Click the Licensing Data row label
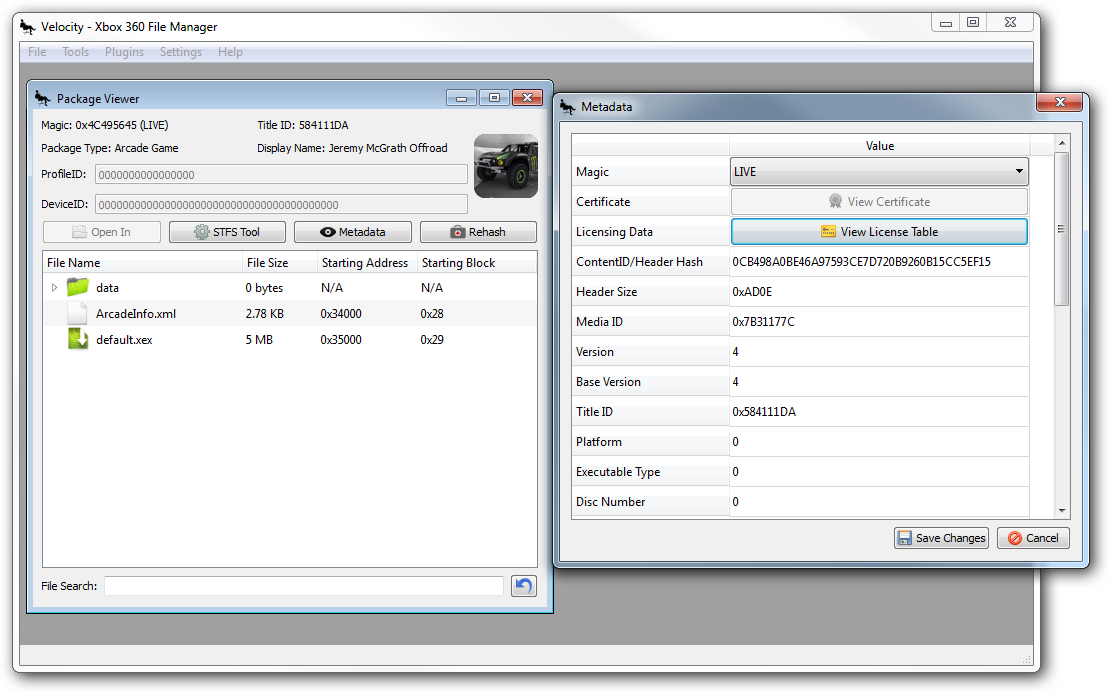 (x=614, y=231)
